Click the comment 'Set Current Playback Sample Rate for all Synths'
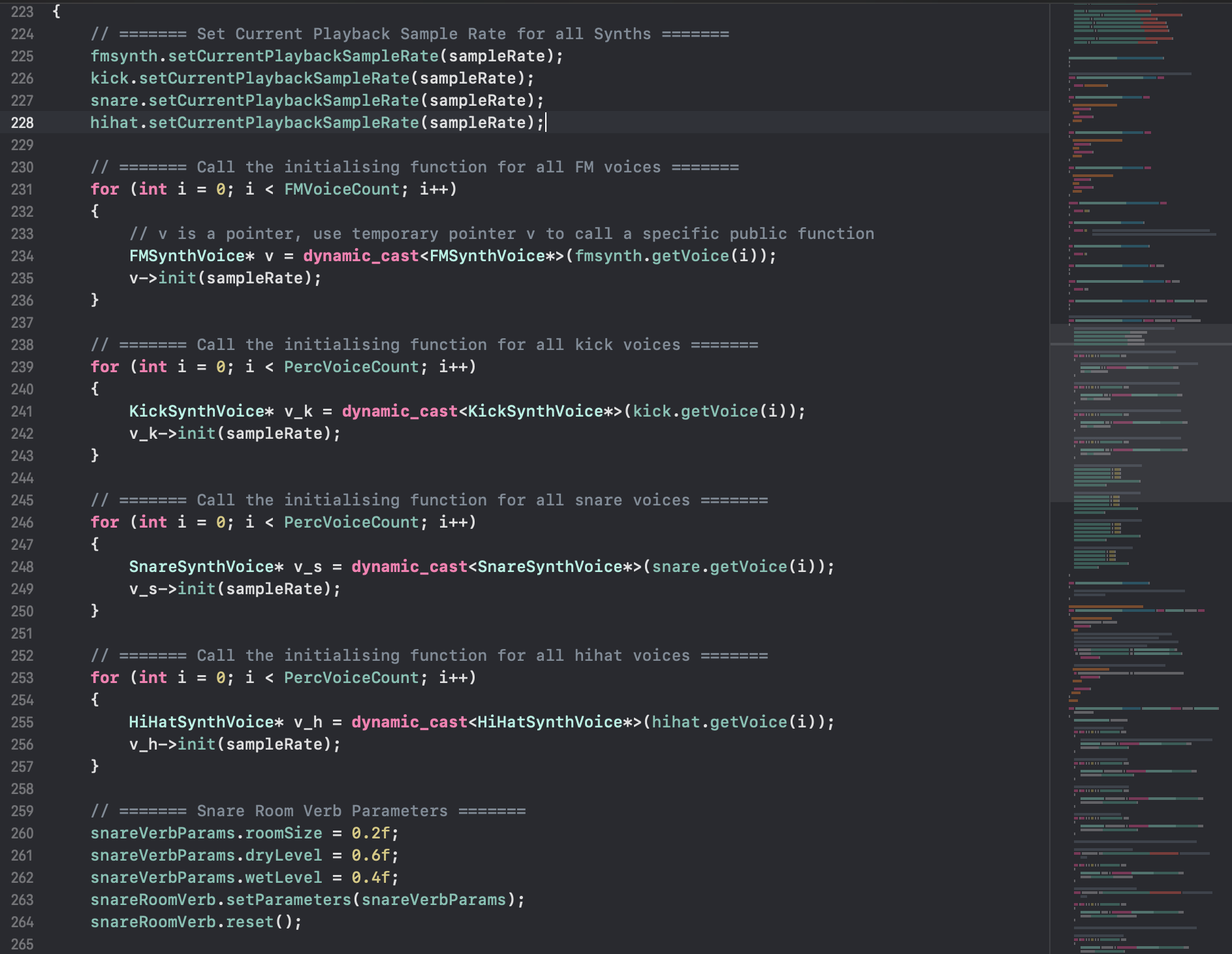 [410, 34]
